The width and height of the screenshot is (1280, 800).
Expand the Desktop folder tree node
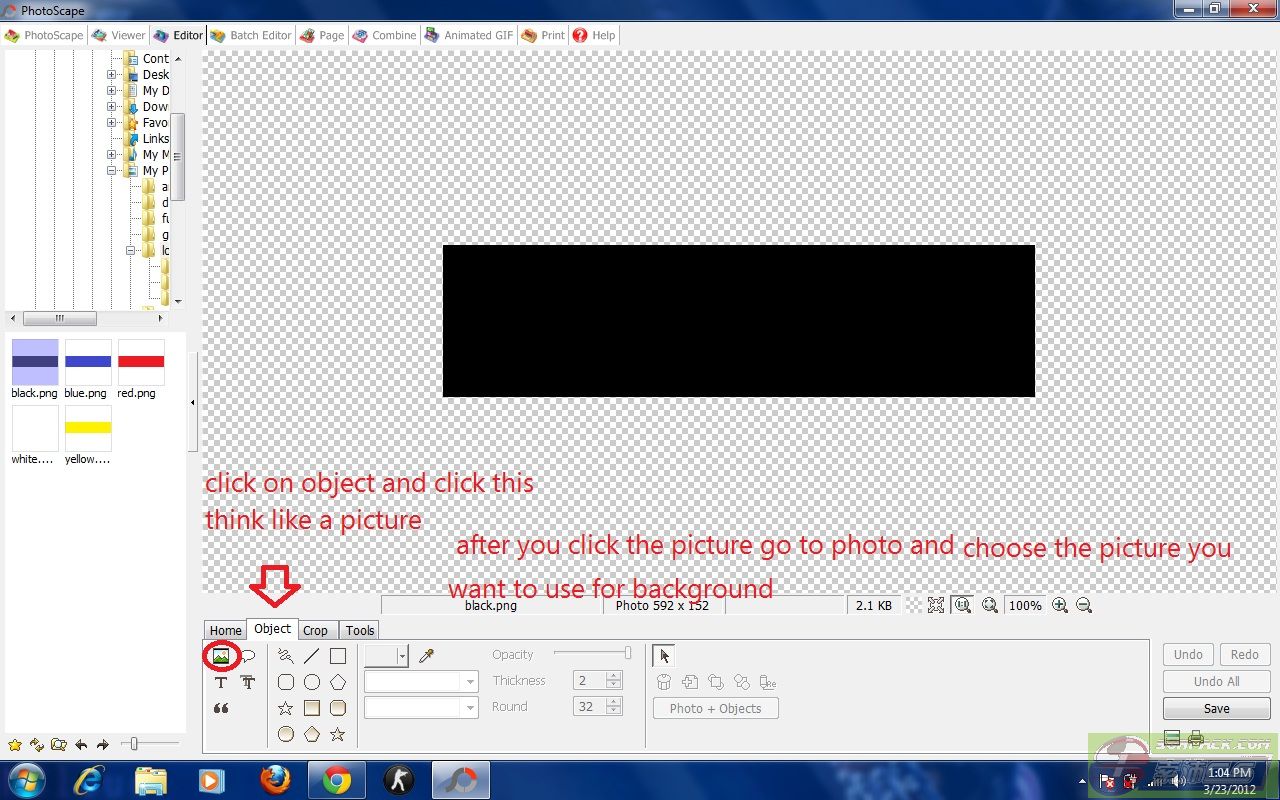pos(112,74)
